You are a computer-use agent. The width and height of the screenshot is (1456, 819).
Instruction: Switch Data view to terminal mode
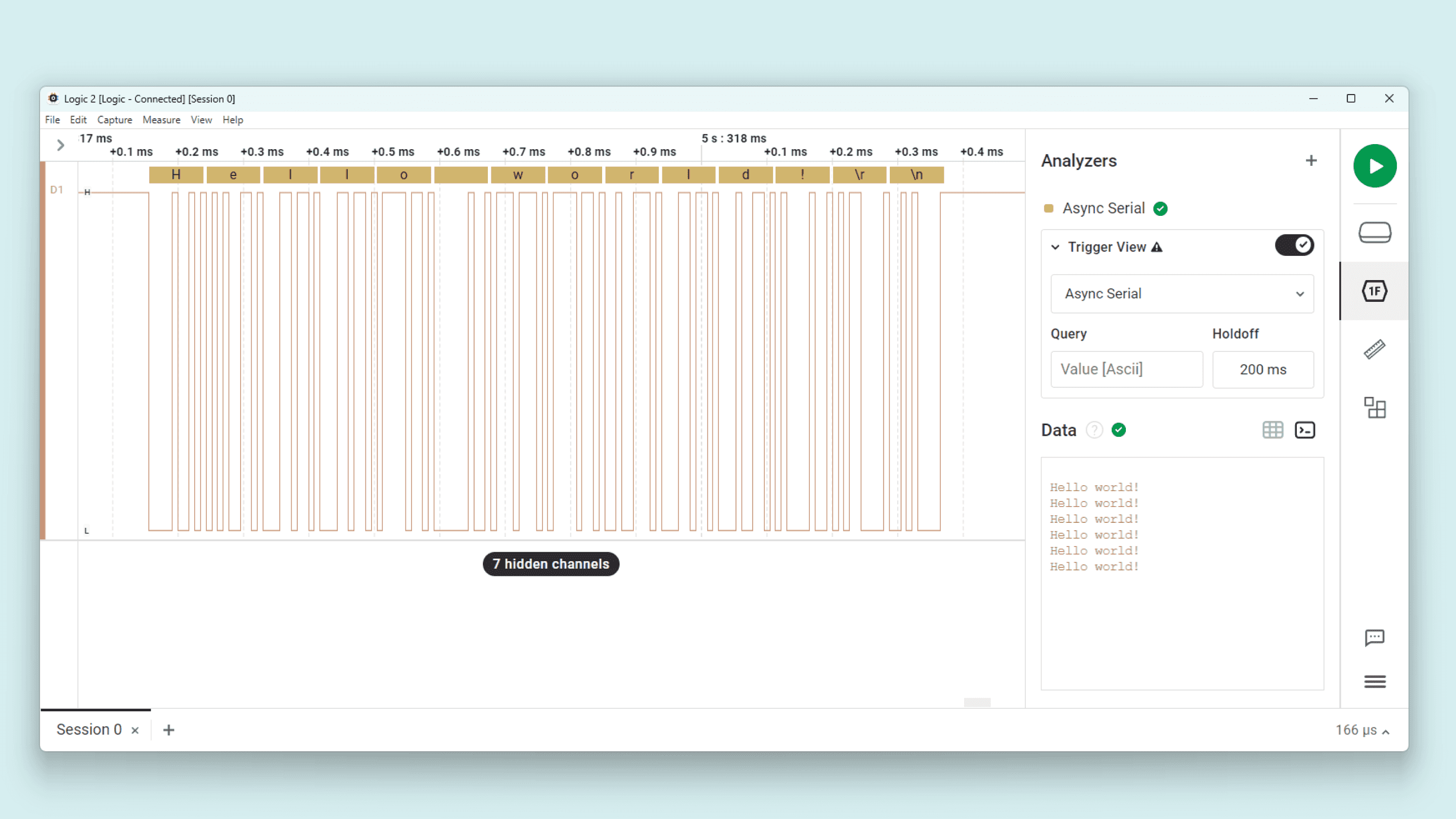pos(1304,430)
